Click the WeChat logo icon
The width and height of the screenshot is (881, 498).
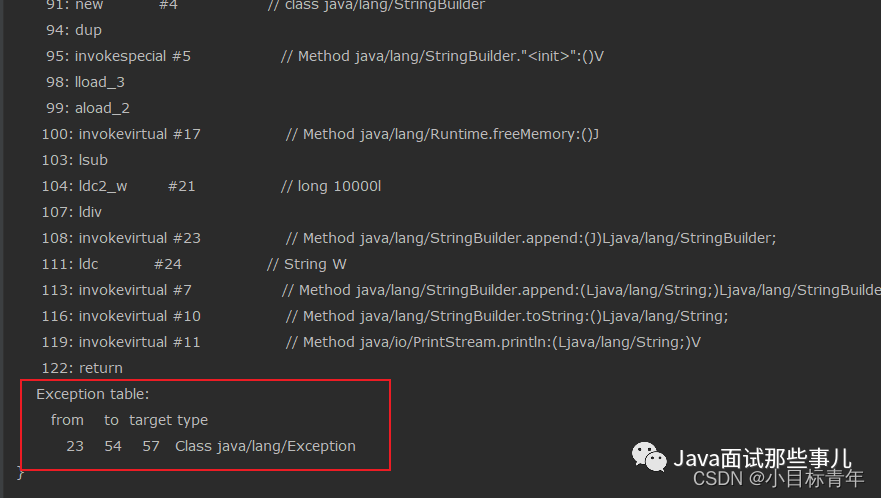click(x=649, y=456)
